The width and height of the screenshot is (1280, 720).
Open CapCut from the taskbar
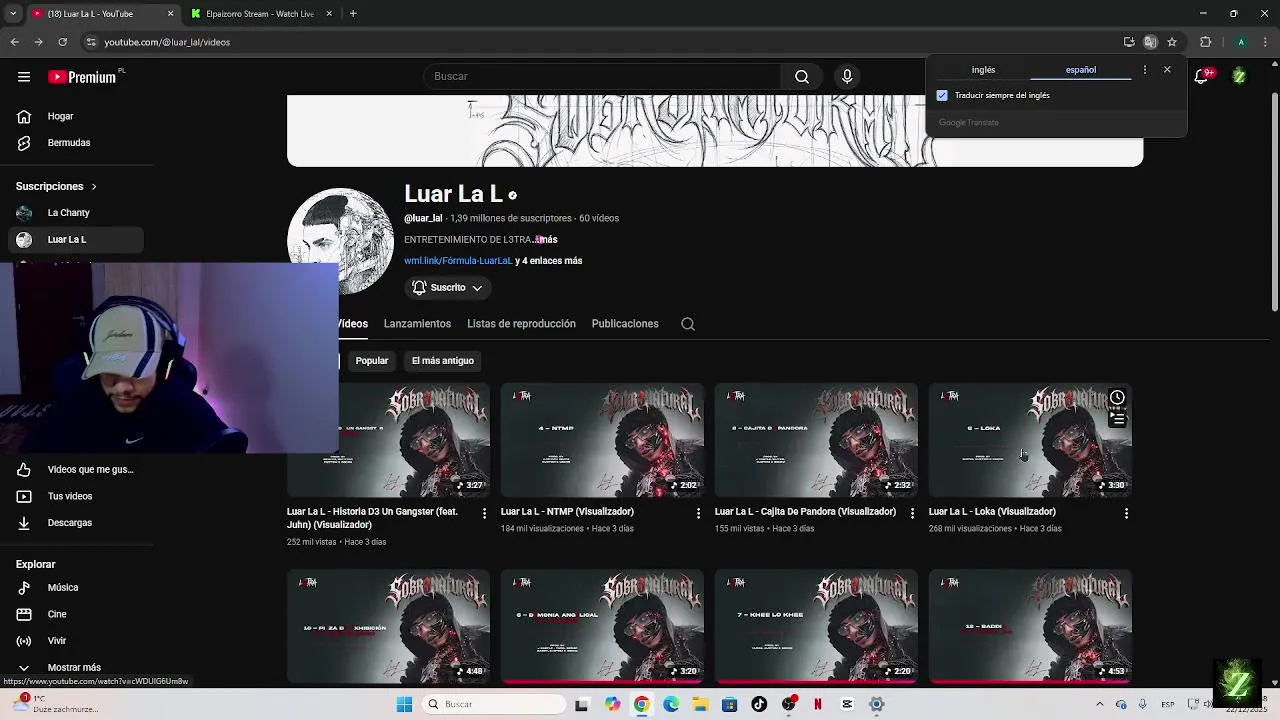click(x=847, y=704)
